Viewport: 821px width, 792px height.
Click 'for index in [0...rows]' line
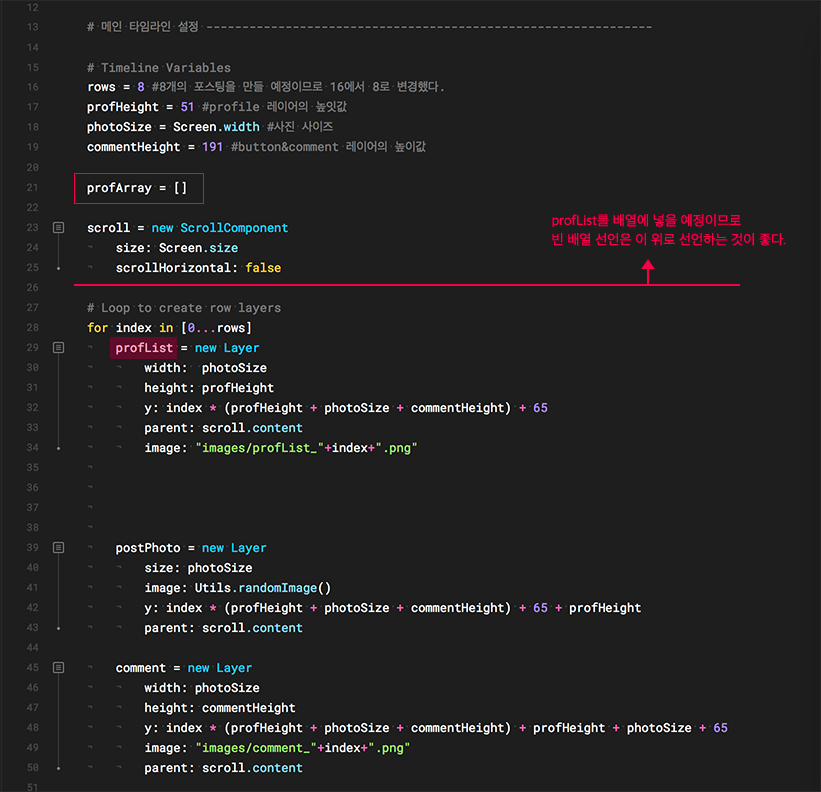tap(169, 328)
